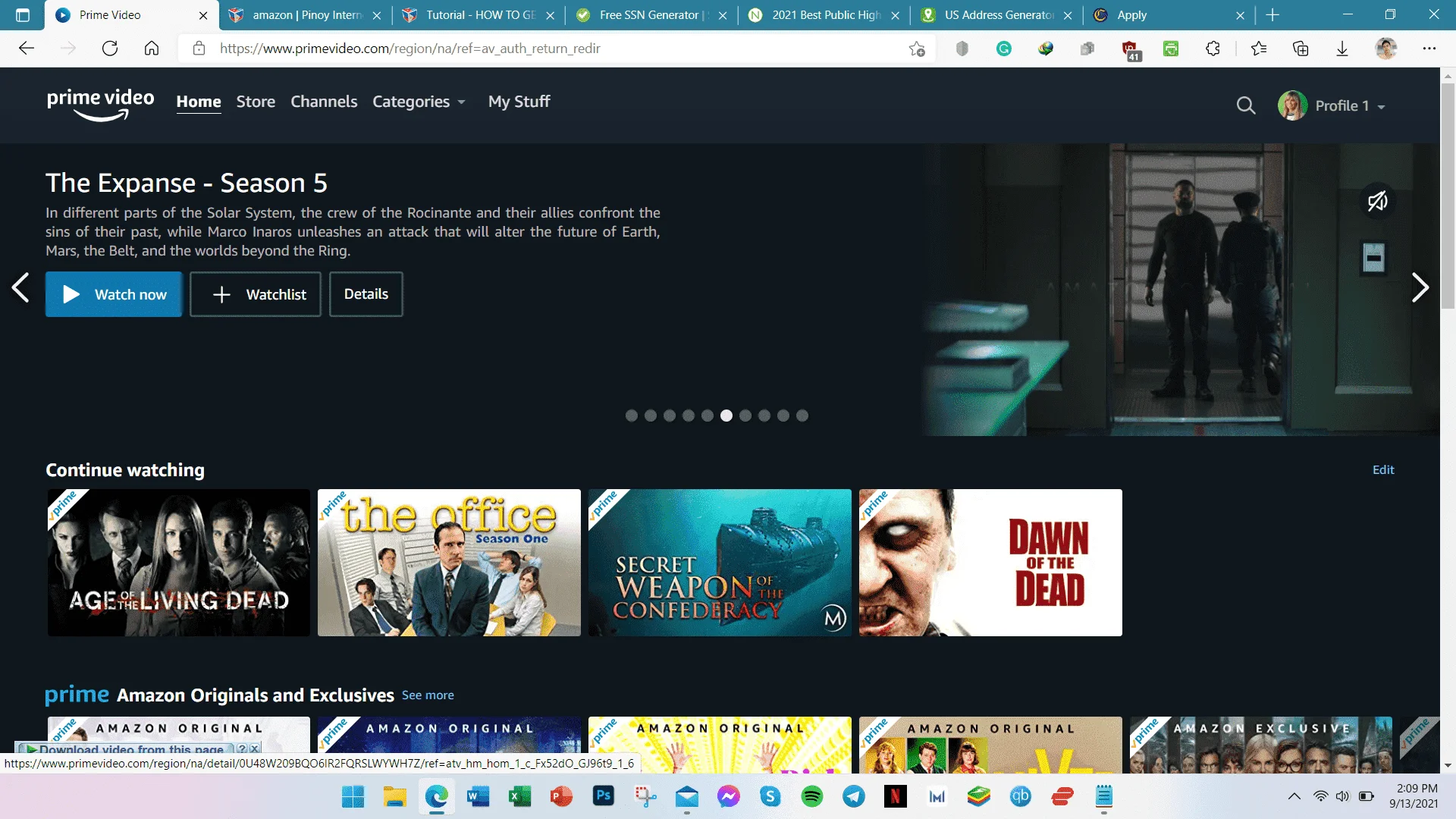Select the first carousel dot
1456x819 pixels.
[x=632, y=416]
